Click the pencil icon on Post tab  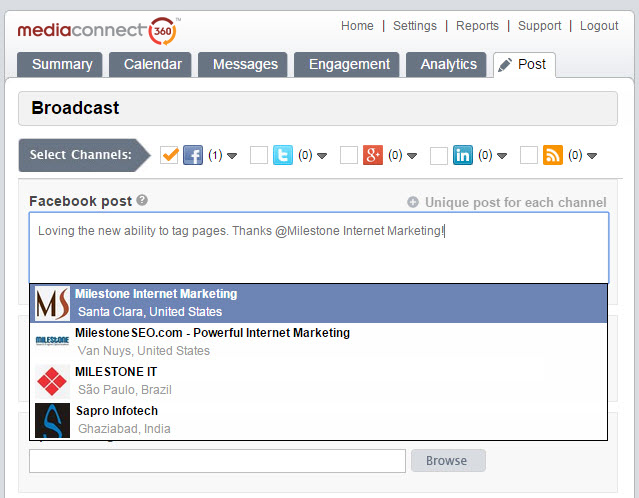[x=505, y=65]
